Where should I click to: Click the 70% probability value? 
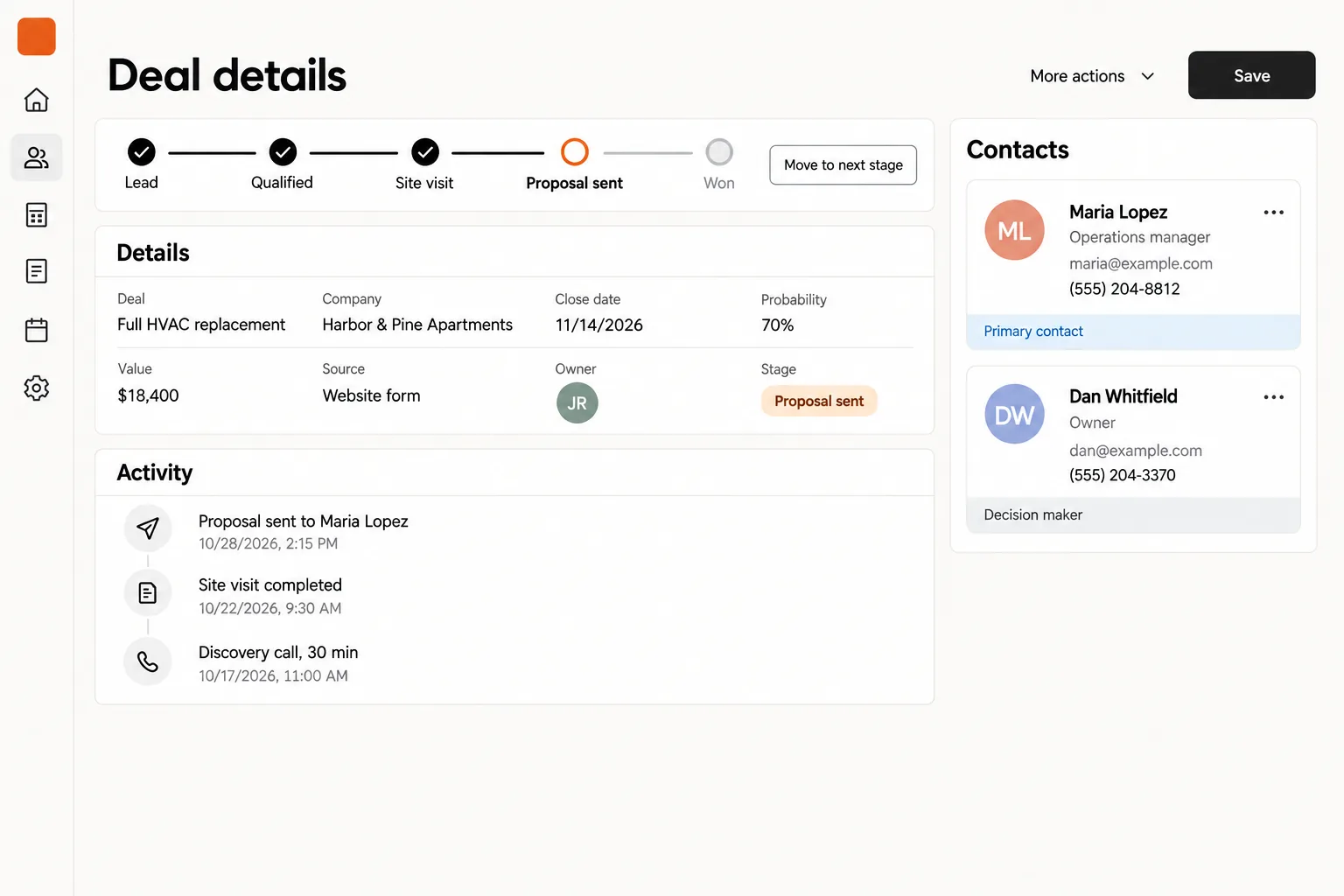pos(778,325)
